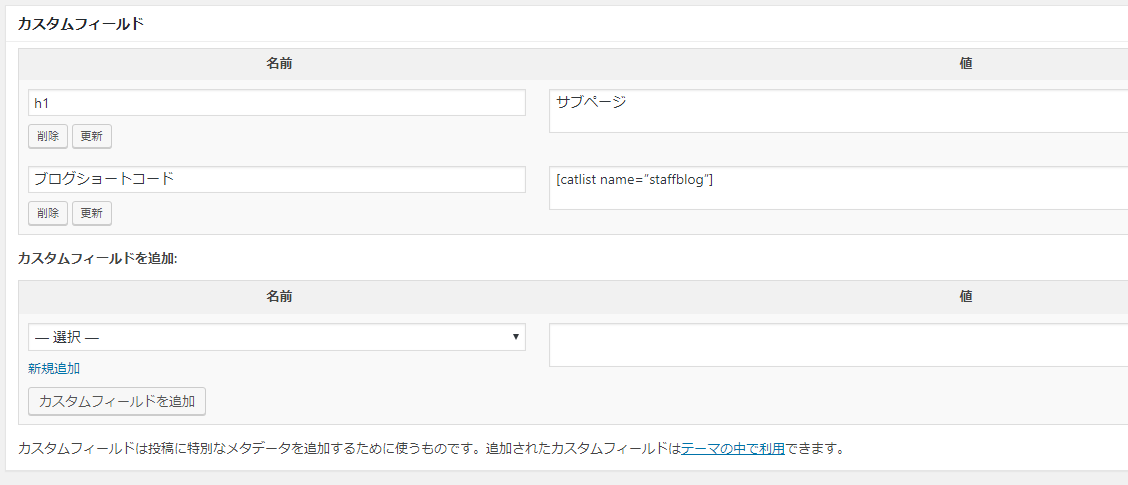Click the h1 name input field
The width and height of the screenshot is (1128, 485).
click(x=277, y=103)
